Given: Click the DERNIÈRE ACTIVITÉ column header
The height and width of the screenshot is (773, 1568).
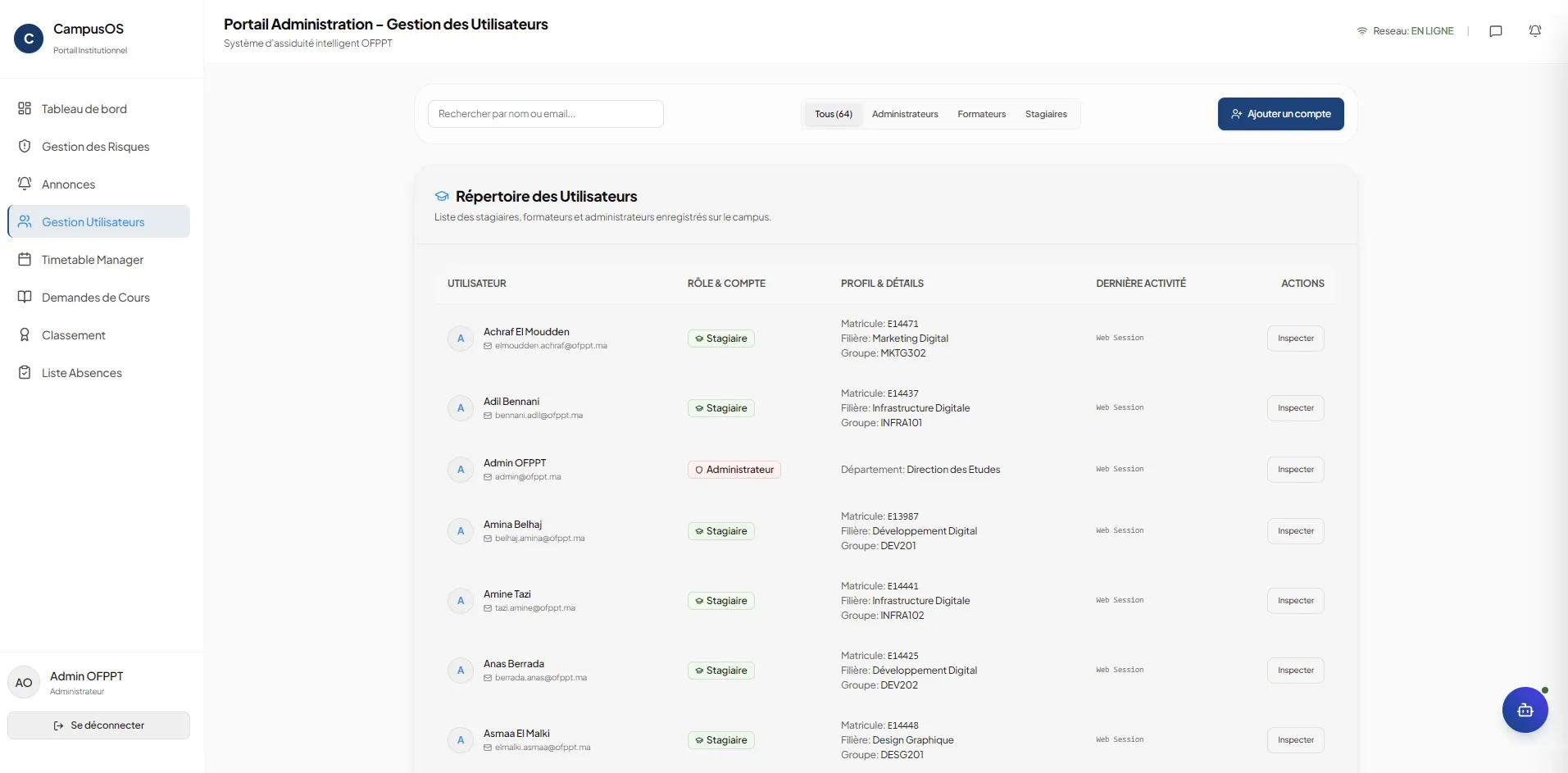Looking at the screenshot, I should 1141,284.
